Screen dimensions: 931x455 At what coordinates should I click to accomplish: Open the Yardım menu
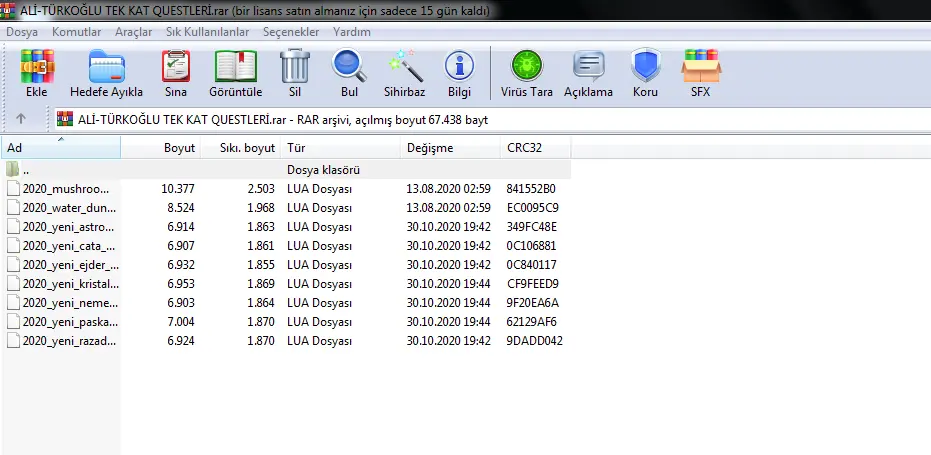click(x=352, y=32)
